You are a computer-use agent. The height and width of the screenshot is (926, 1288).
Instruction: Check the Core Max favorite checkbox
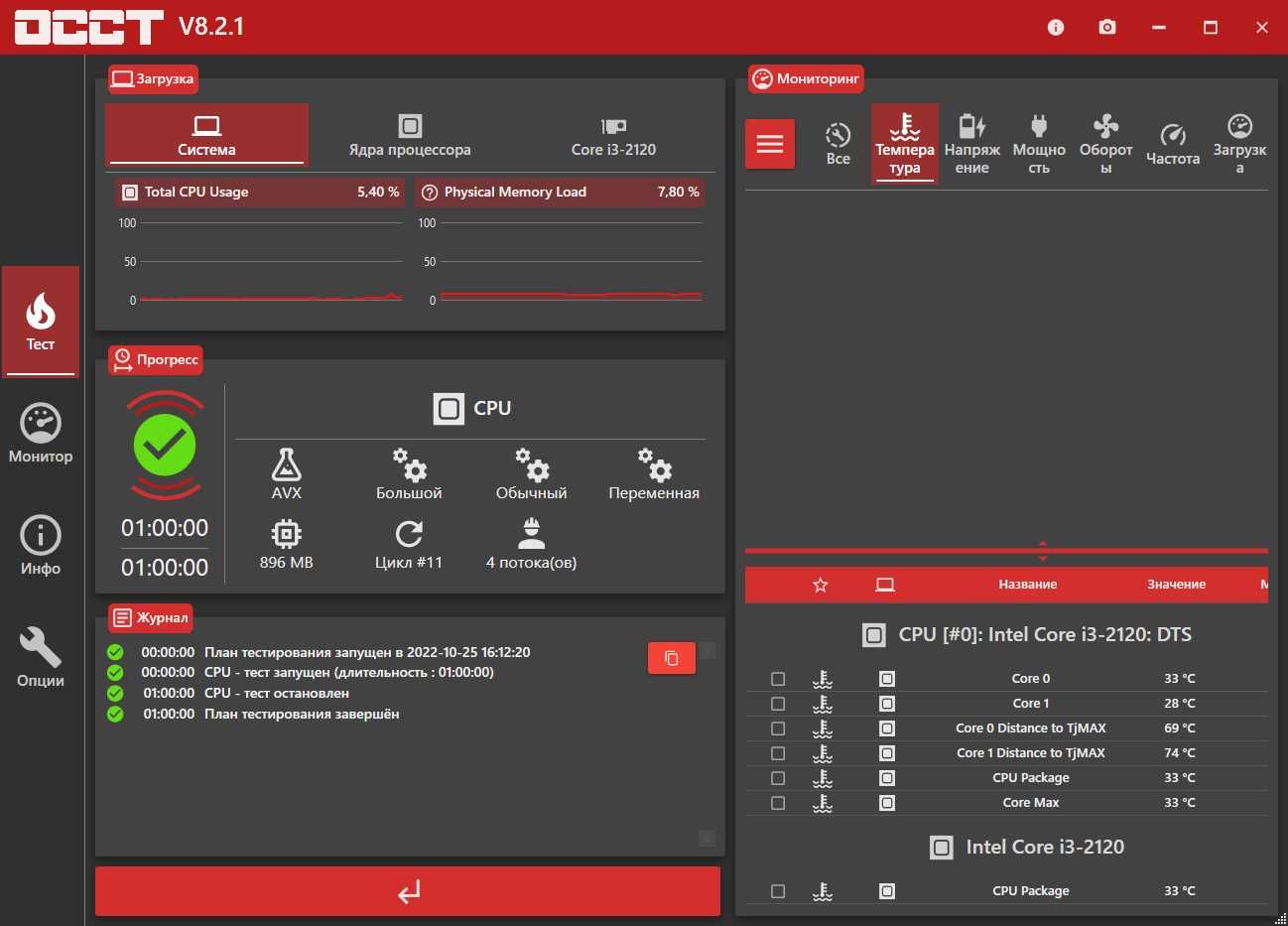click(x=778, y=803)
